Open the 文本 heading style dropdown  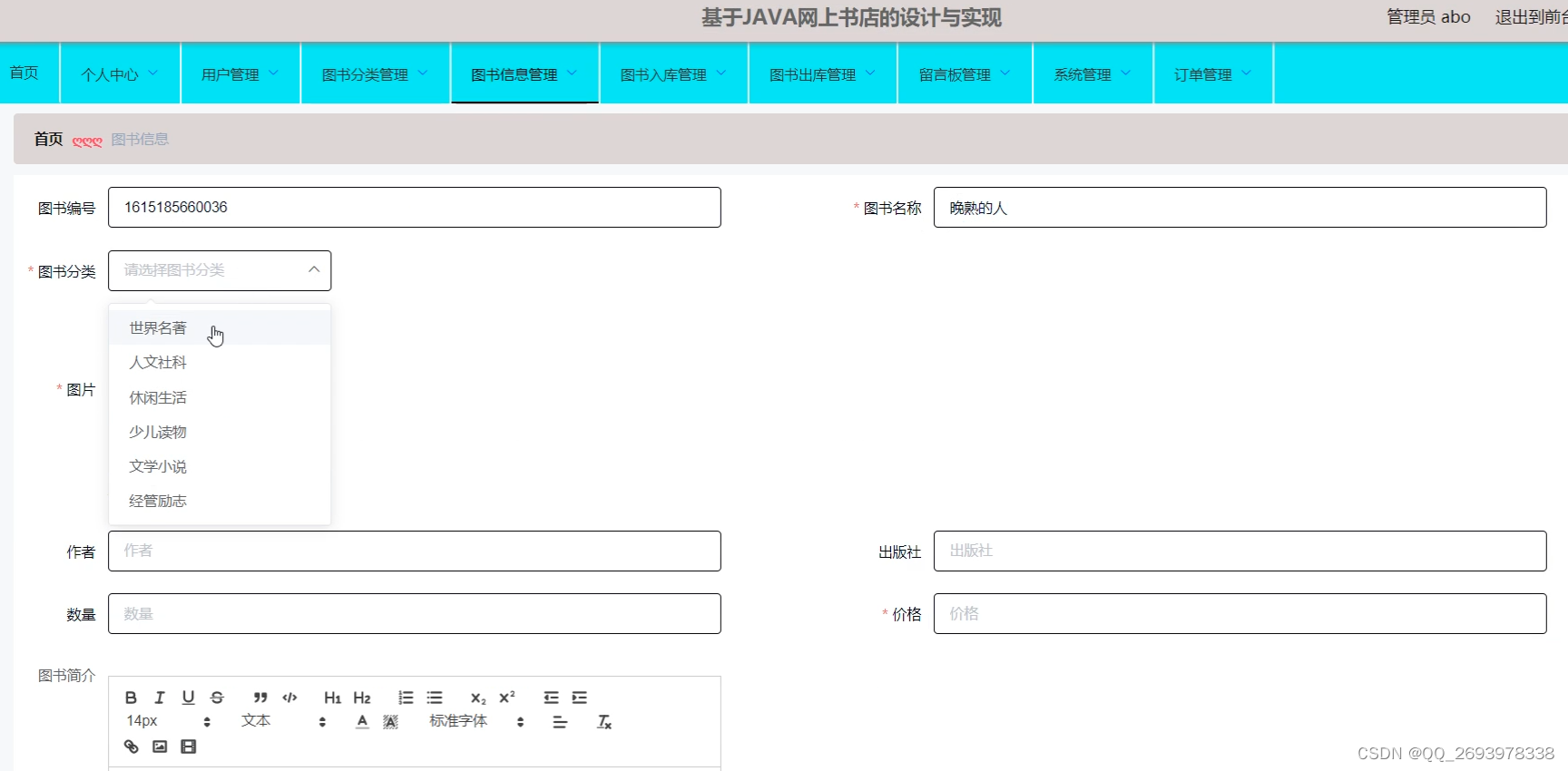[x=283, y=721]
